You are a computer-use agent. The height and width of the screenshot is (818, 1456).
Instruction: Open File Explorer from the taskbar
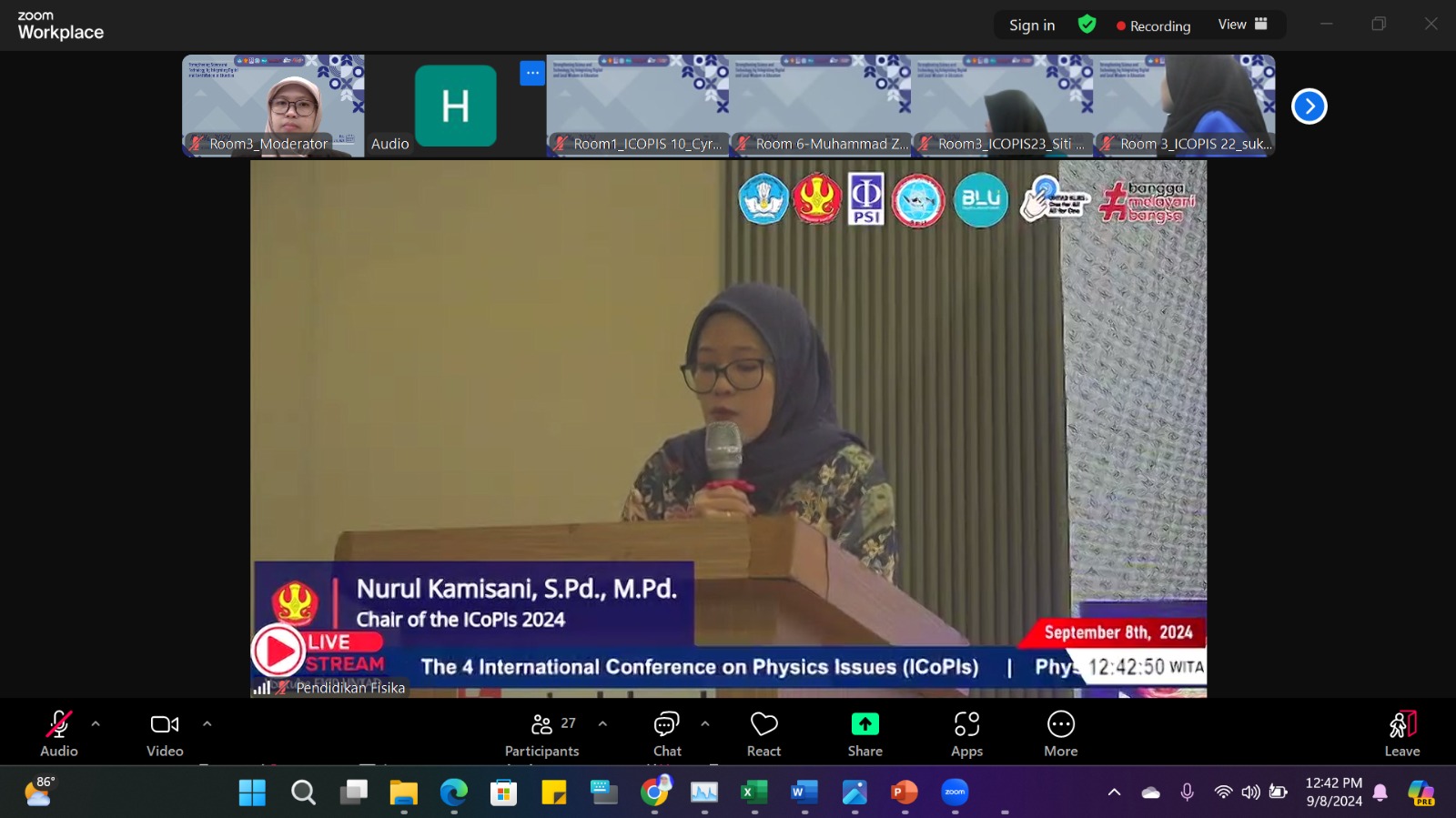click(404, 793)
